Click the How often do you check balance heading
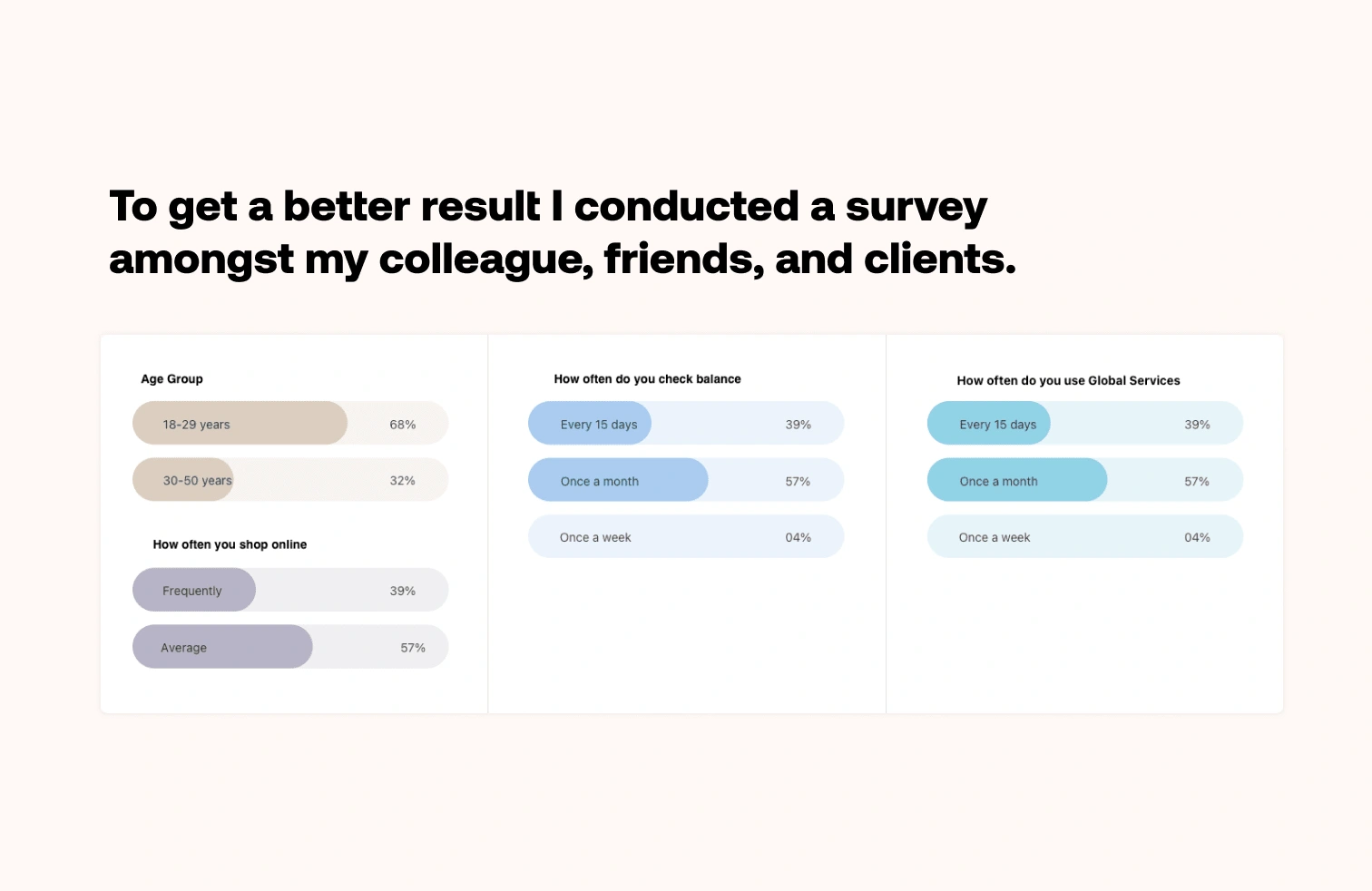Viewport: 1372px width, 891px height. click(x=647, y=379)
